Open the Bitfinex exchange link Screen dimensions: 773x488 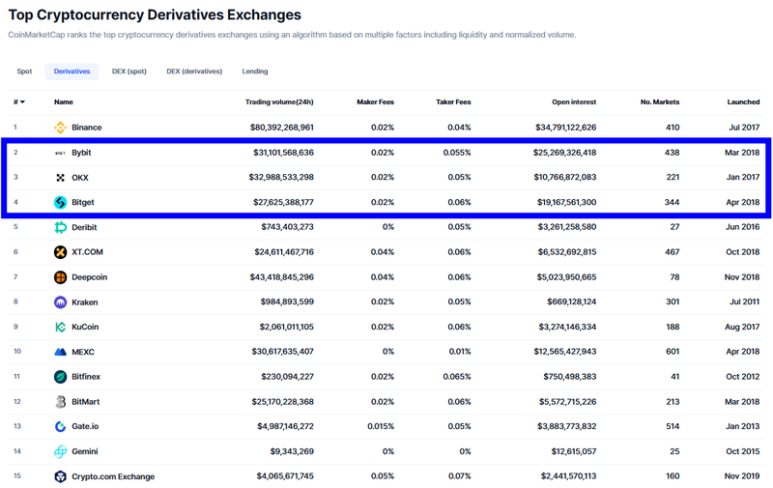[86, 377]
